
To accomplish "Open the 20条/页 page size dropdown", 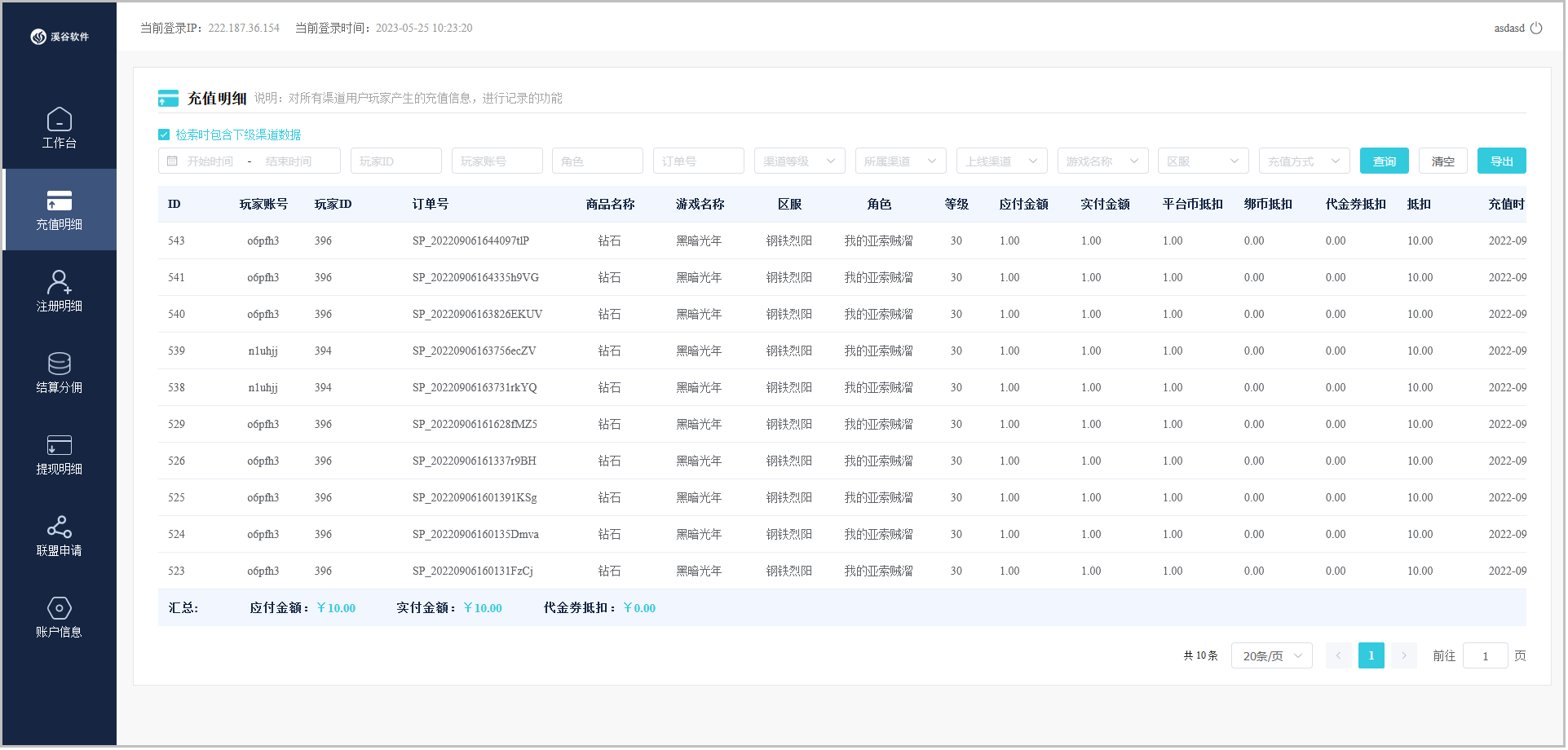I will [x=1271, y=655].
